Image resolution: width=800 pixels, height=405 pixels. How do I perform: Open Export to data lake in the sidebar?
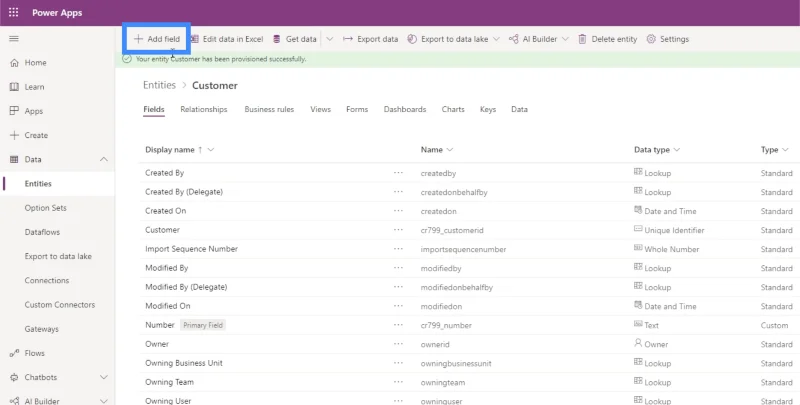[x=58, y=257]
